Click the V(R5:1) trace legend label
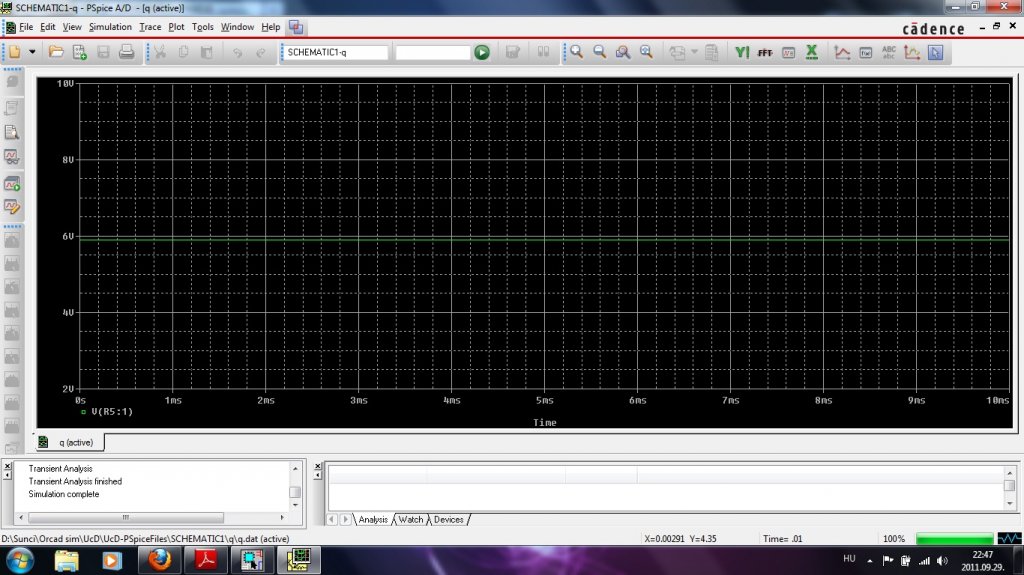 click(112, 412)
